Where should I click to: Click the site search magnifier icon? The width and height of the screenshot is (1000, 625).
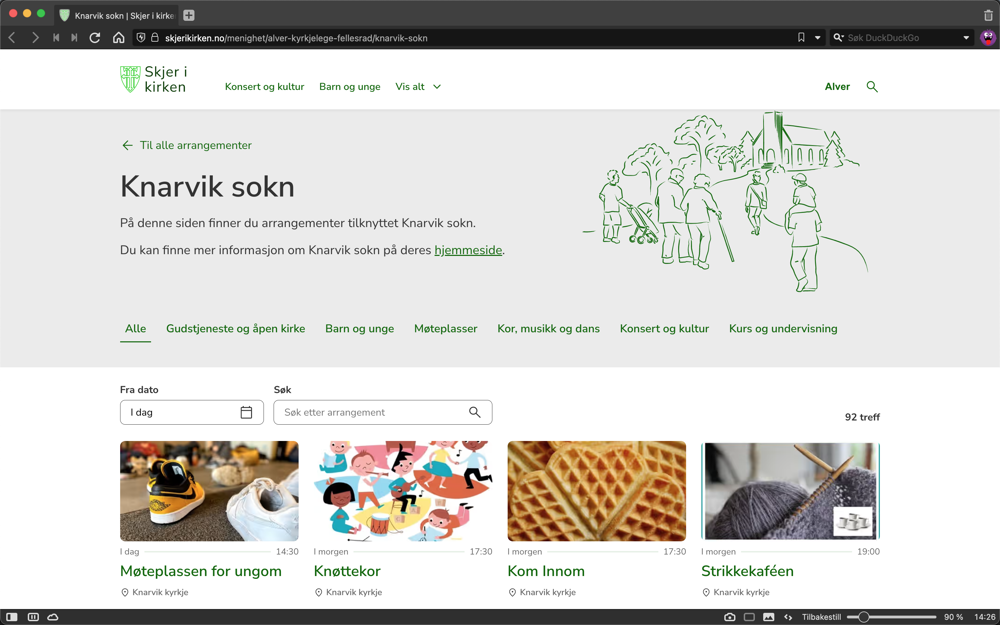(872, 87)
